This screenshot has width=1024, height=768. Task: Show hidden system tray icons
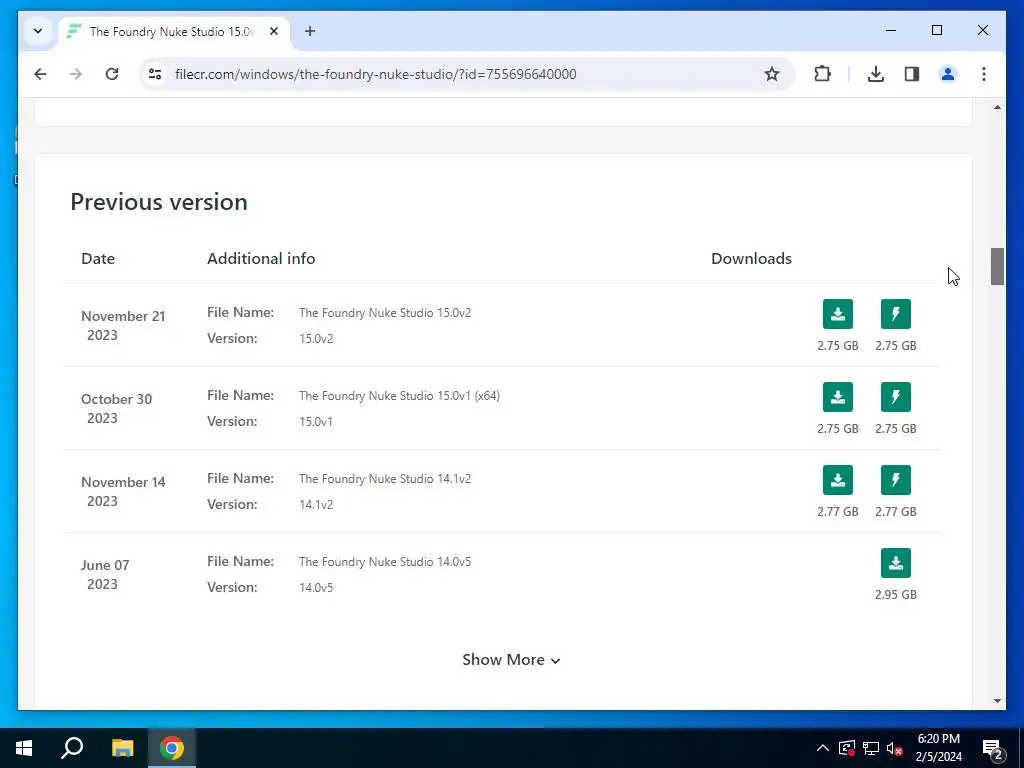[x=823, y=748]
